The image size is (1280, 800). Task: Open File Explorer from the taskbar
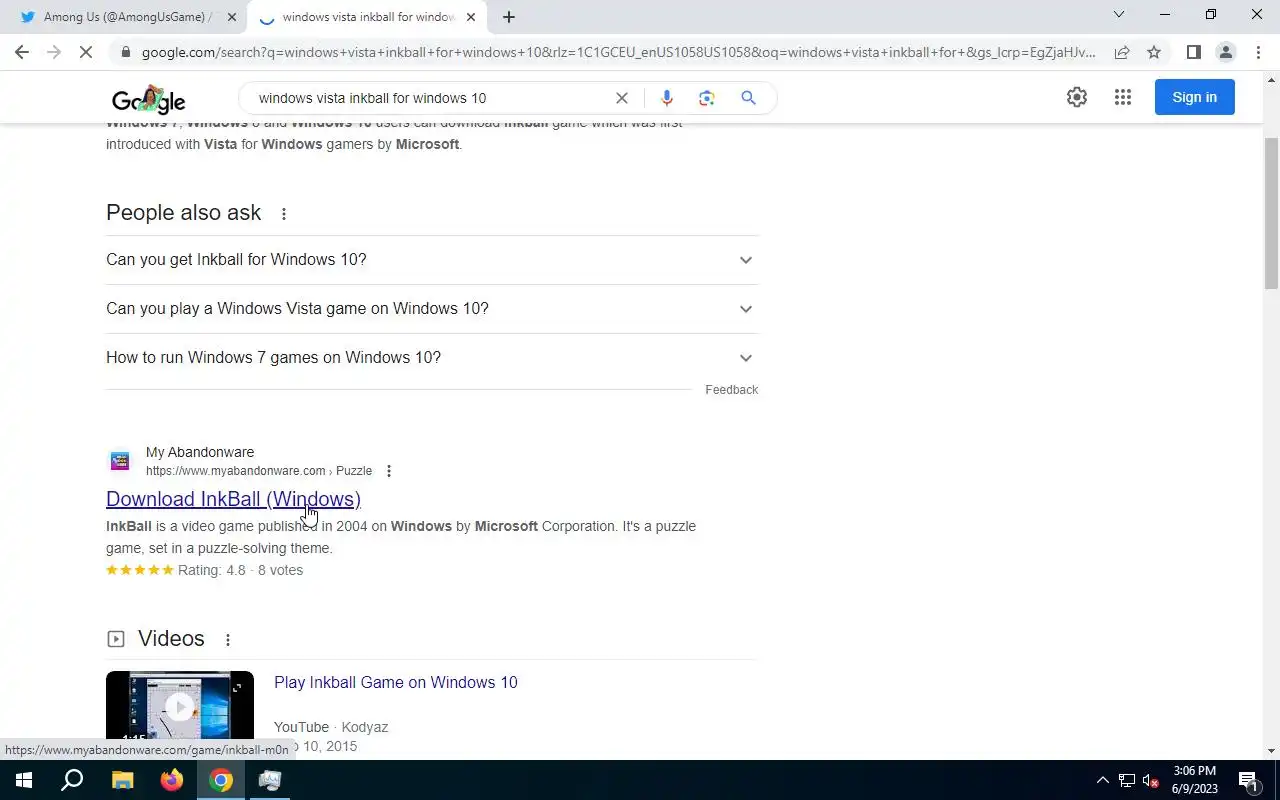tap(122, 780)
